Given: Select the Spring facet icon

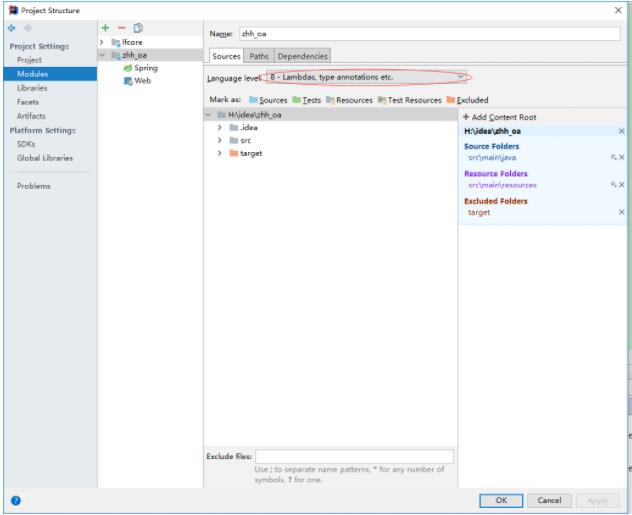Looking at the screenshot, I should point(128,68).
